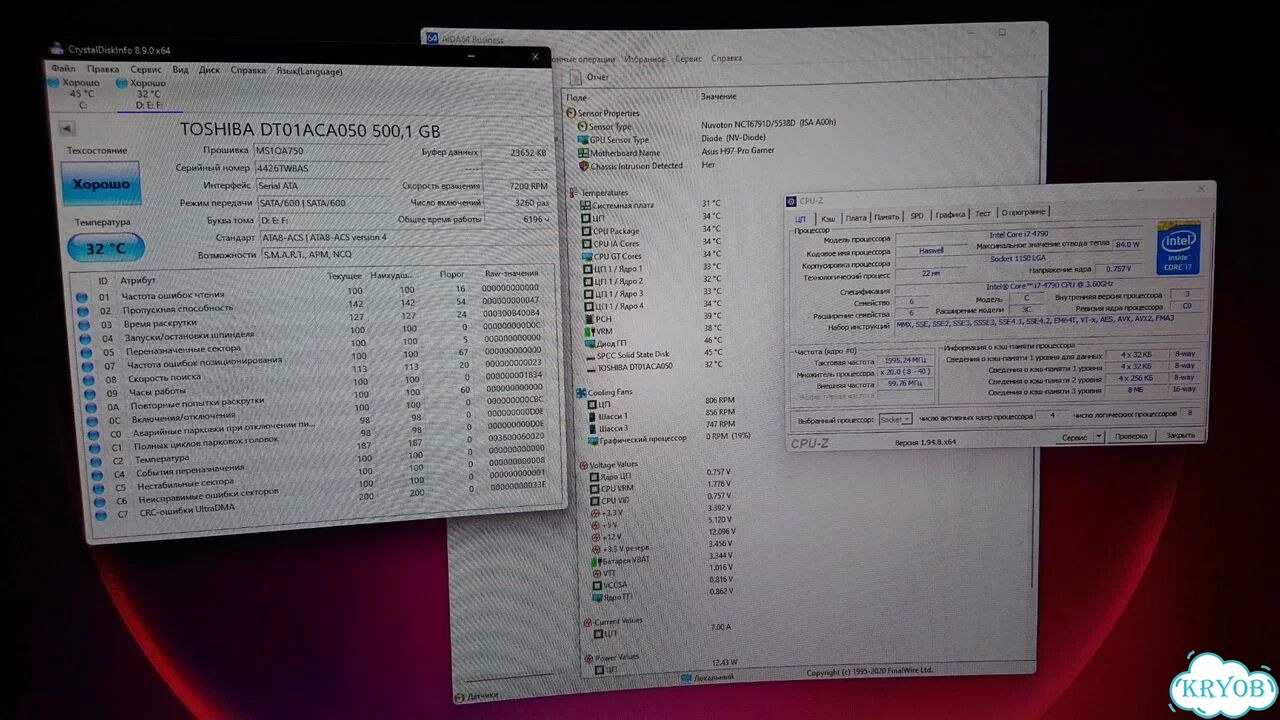The image size is (1280, 720).
Task: Switch to the Тест tab in CPU-Z
Action: coord(983,214)
